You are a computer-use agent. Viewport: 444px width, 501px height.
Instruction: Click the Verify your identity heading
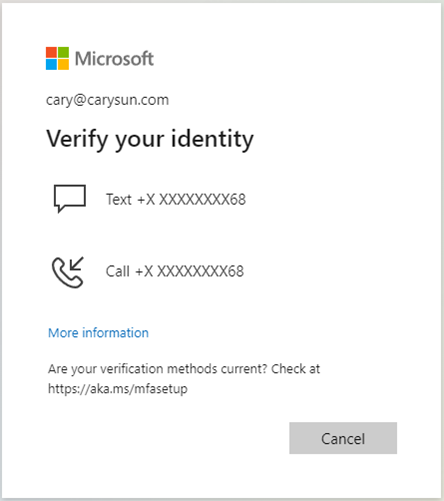coord(150,139)
